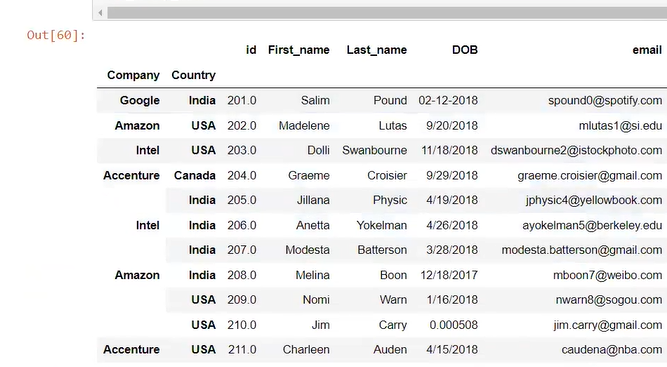Select the Google company index cell
Viewport: 667px width, 367px height.
(x=140, y=100)
